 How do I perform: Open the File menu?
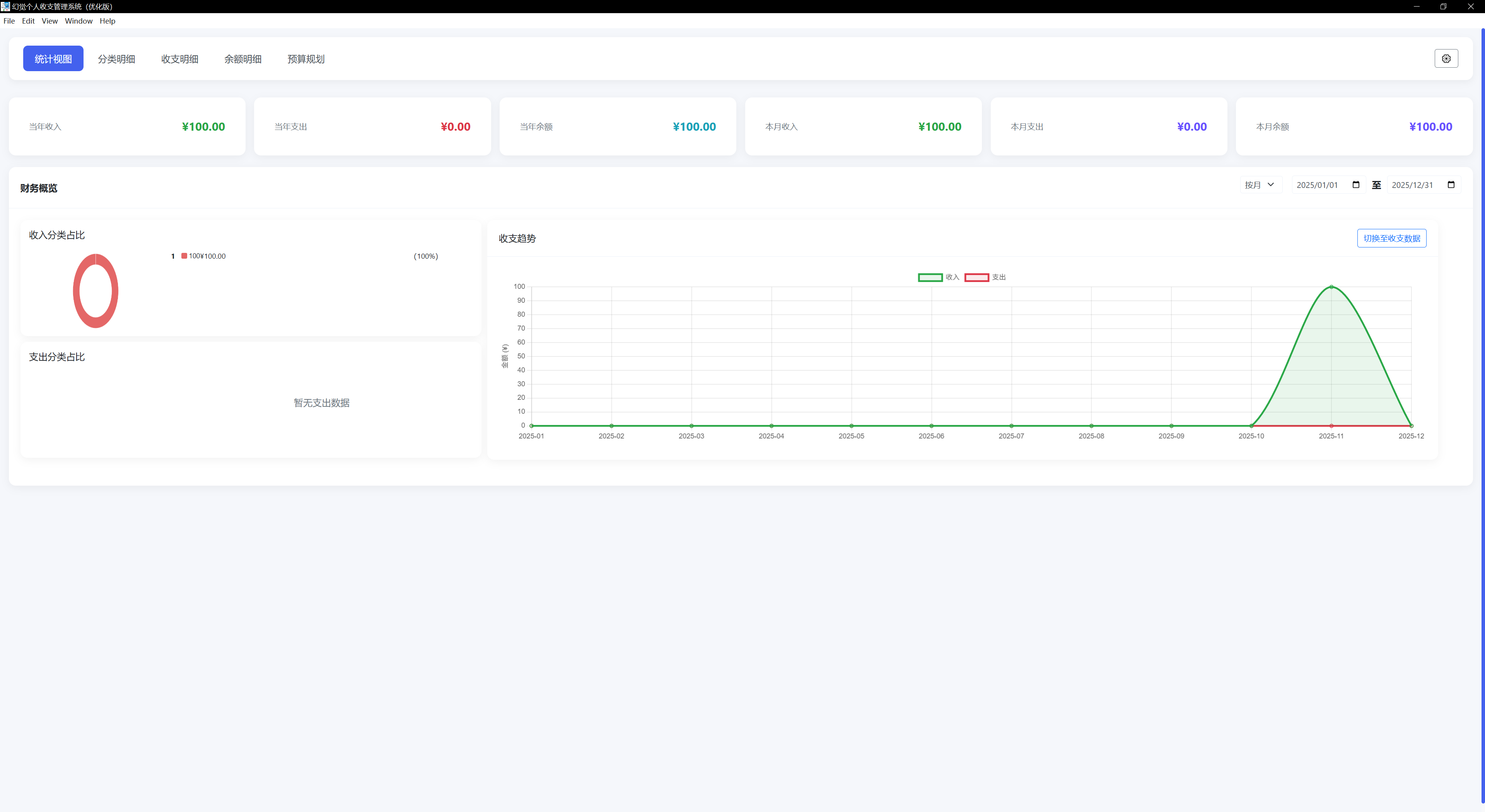(9, 21)
